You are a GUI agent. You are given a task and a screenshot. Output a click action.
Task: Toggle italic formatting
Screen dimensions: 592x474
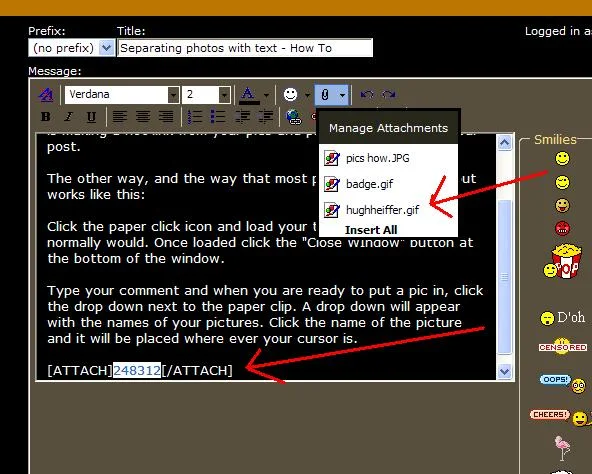click(68, 117)
